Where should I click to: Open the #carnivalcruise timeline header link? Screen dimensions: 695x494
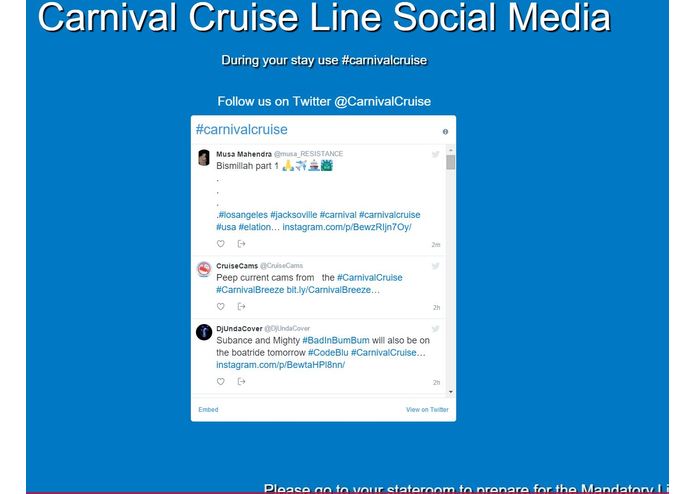pyautogui.click(x=242, y=129)
